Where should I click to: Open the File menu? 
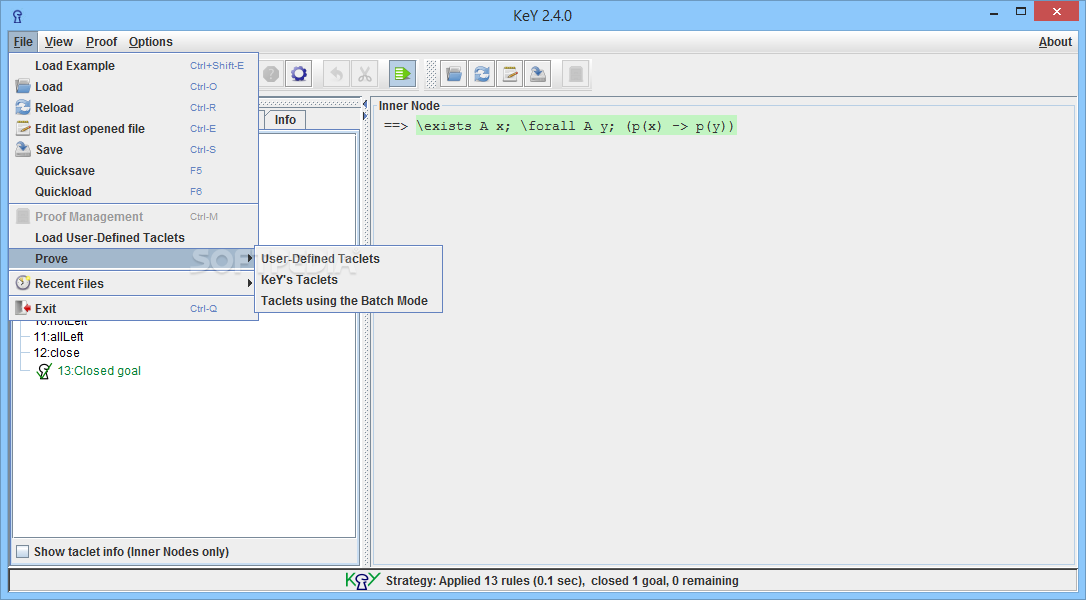(x=23, y=42)
